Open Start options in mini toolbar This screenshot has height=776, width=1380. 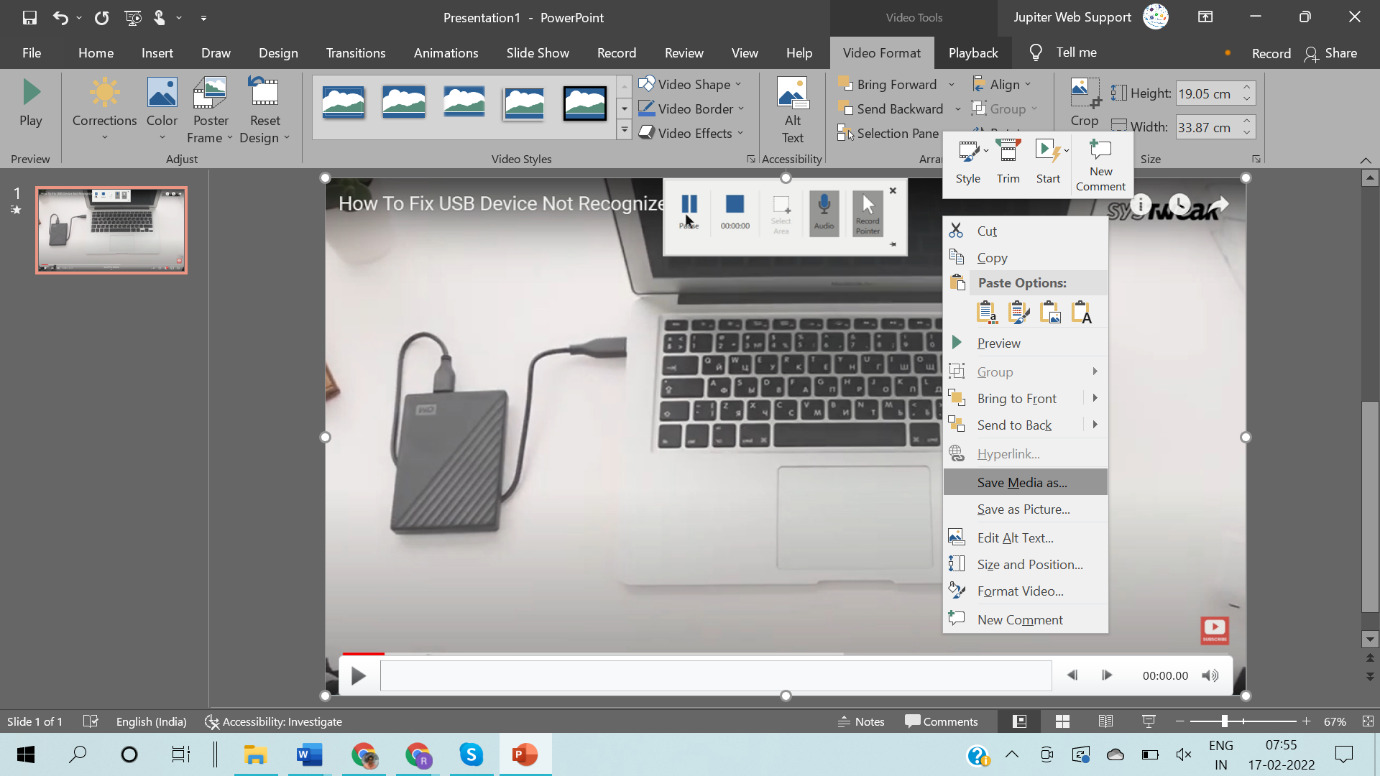pyautogui.click(x=1048, y=162)
